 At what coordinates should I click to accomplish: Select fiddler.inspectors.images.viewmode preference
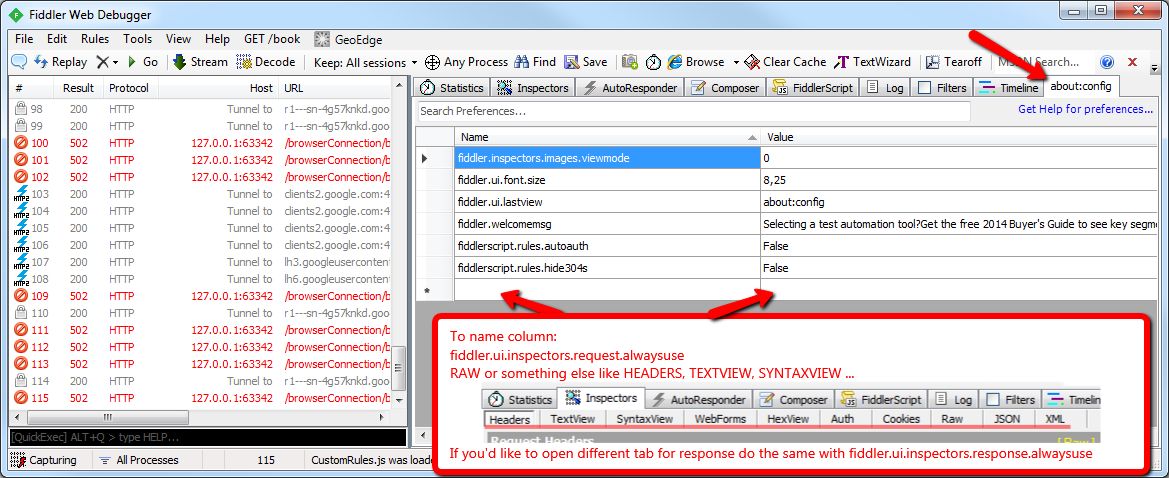[608, 158]
